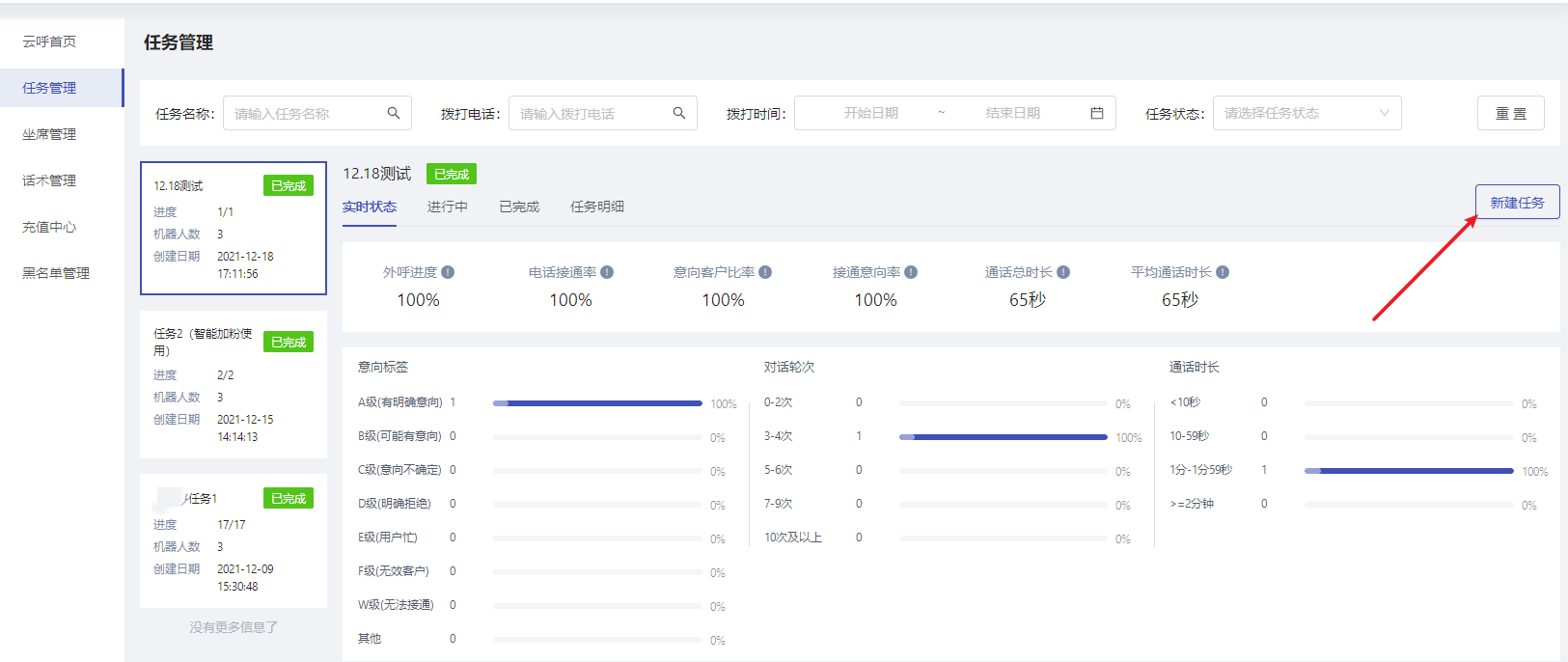The width and height of the screenshot is (1568, 662).
Task: Click the 意向标签 section heading
Action: [x=383, y=367]
